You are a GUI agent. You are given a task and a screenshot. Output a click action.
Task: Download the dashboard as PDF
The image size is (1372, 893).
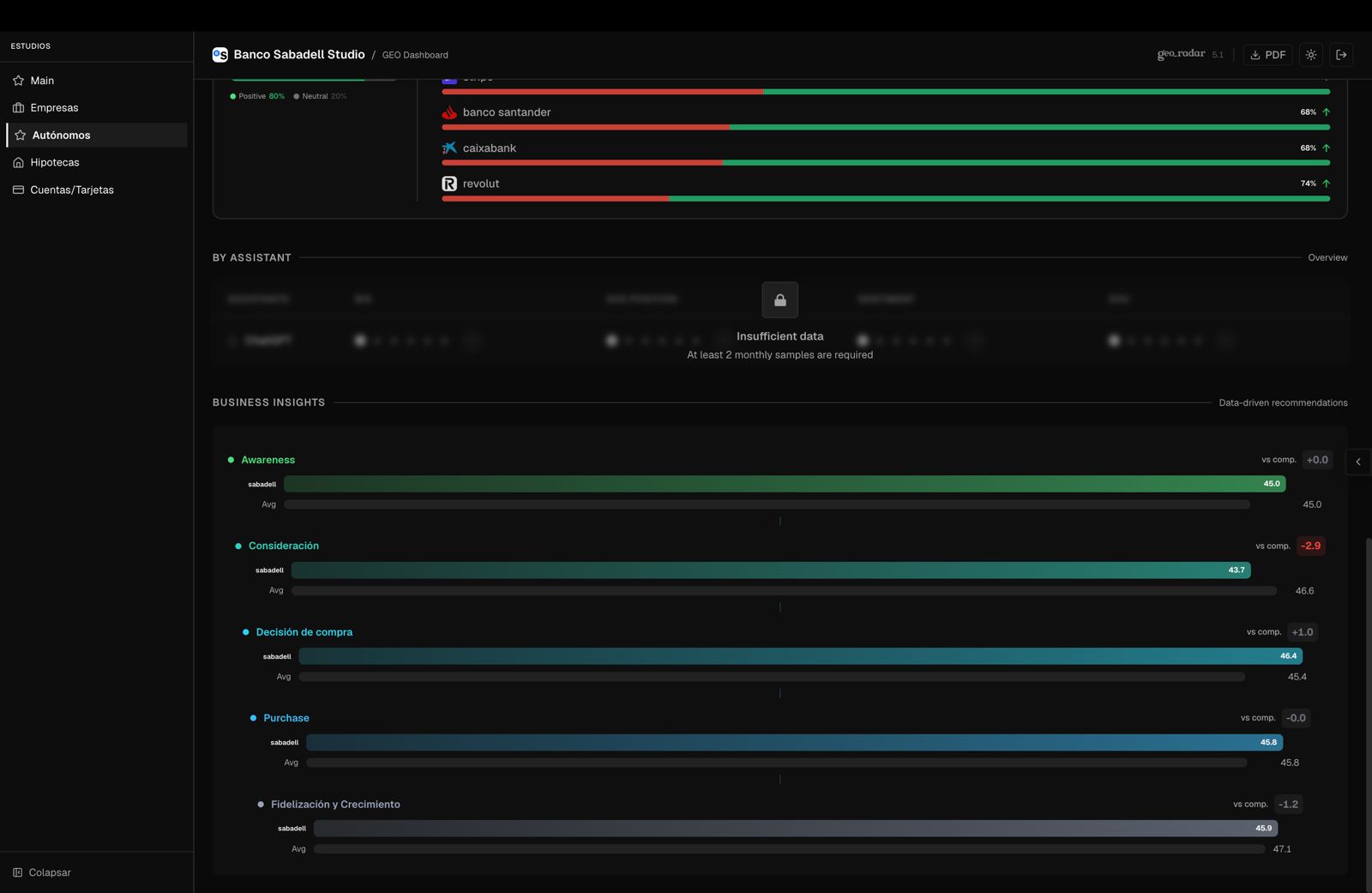pyautogui.click(x=1267, y=55)
